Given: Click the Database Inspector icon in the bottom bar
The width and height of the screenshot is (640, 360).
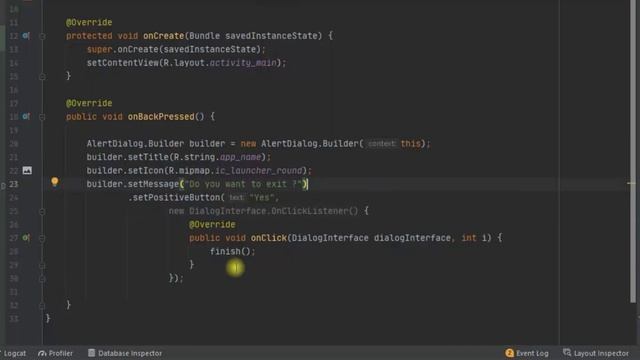Looking at the screenshot, I should point(91,353).
